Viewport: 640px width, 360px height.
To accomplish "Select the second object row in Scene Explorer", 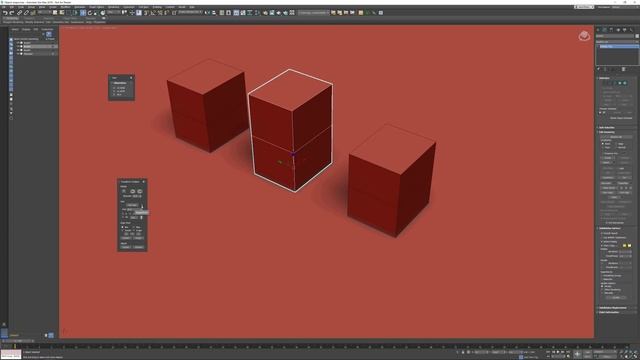I will 36,47.
